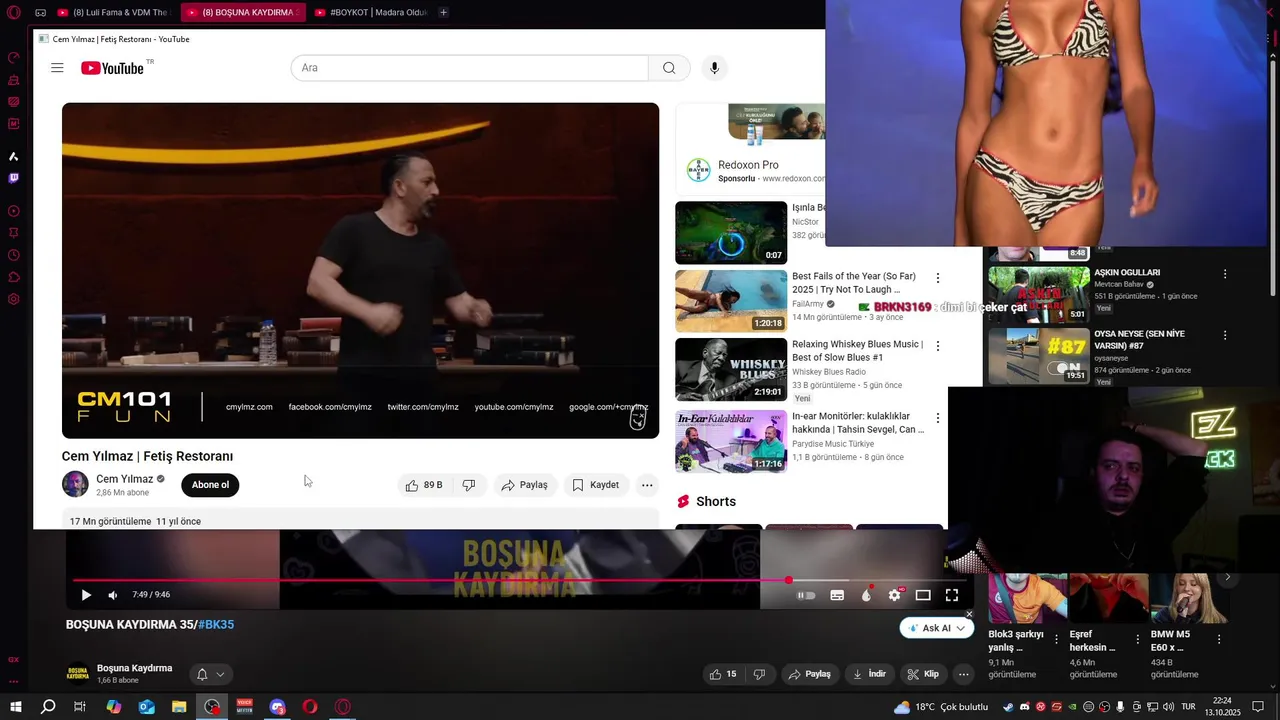Seek on the Boşuna Kaydırma red progress bar
Viewport: 1280px width, 720px height.
click(x=518, y=580)
